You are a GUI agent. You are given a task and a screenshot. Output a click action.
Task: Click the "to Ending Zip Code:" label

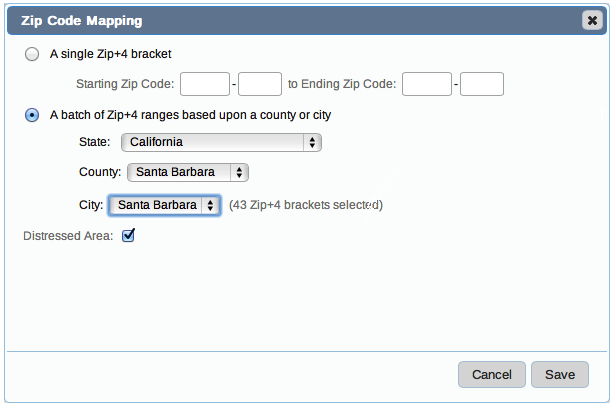(341, 84)
